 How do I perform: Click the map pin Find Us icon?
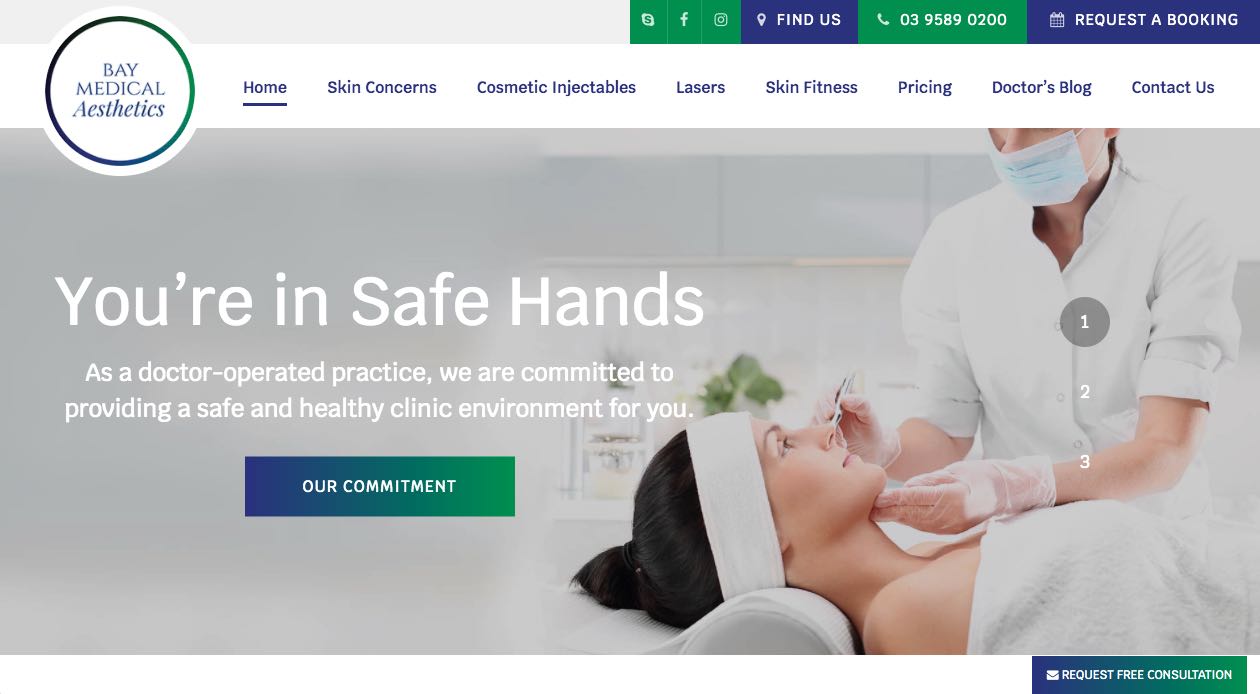(x=761, y=20)
